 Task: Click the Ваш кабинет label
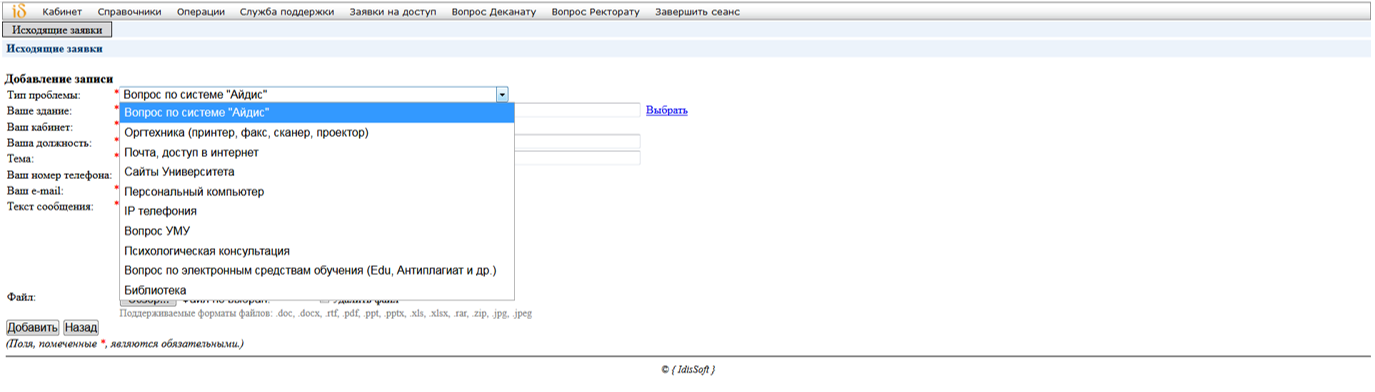click(40, 126)
